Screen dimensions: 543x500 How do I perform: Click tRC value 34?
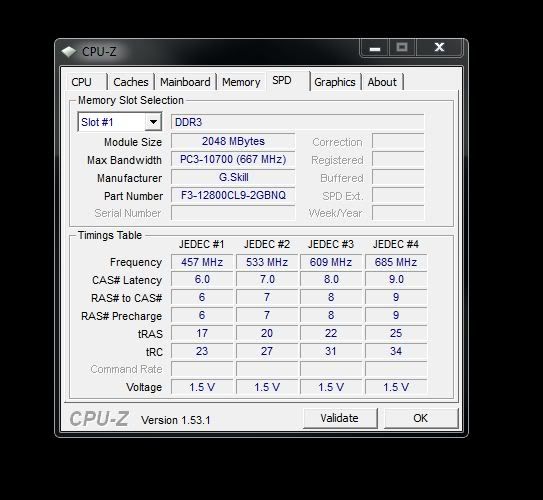pos(396,351)
